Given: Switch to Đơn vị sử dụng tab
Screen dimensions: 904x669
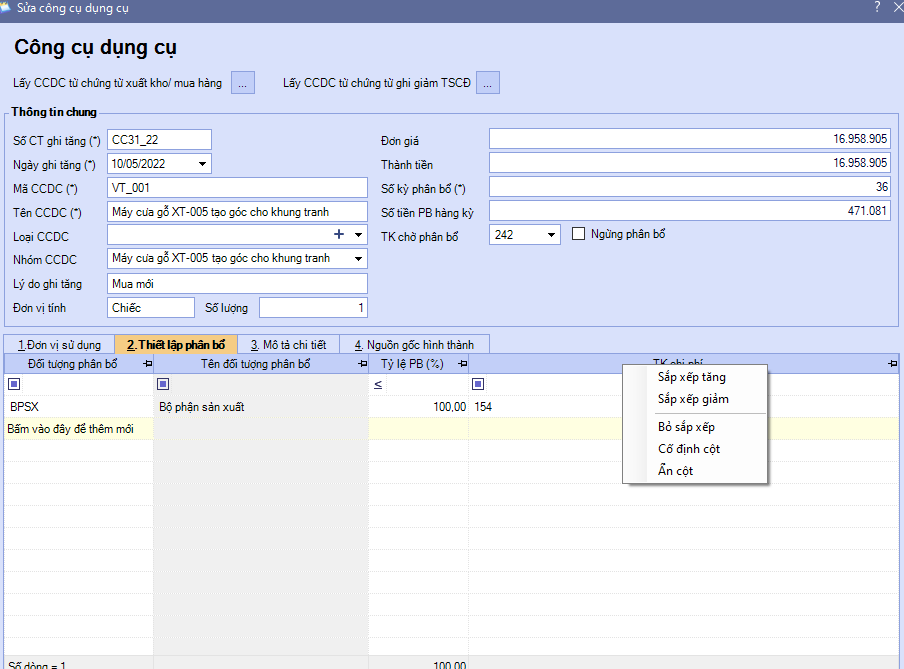Looking at the screenshot, I should 59,345.
